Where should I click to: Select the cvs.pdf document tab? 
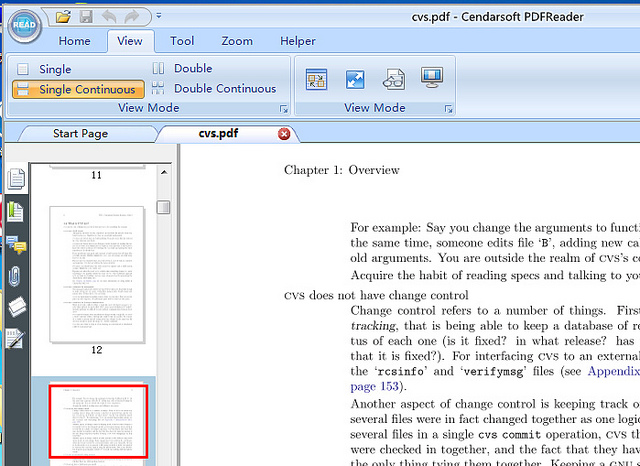(218, 133)
